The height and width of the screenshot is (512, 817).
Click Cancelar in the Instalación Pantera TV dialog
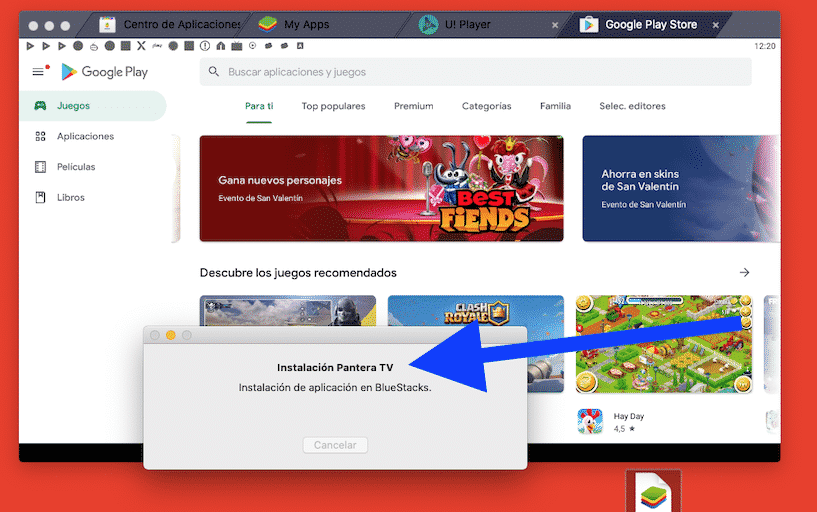tap(335, 445)
